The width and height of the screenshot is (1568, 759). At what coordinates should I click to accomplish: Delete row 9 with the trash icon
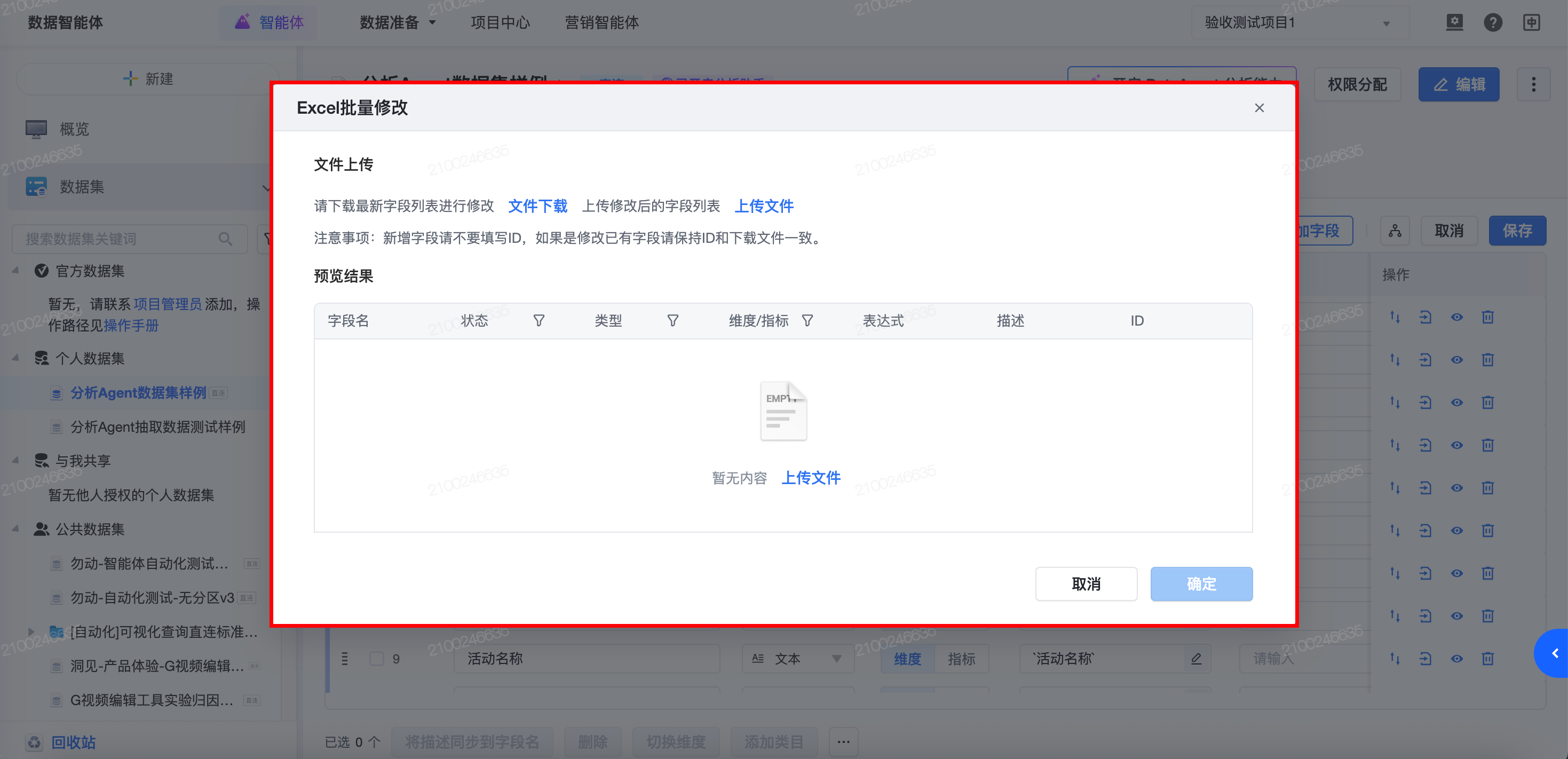point(1487,659)
